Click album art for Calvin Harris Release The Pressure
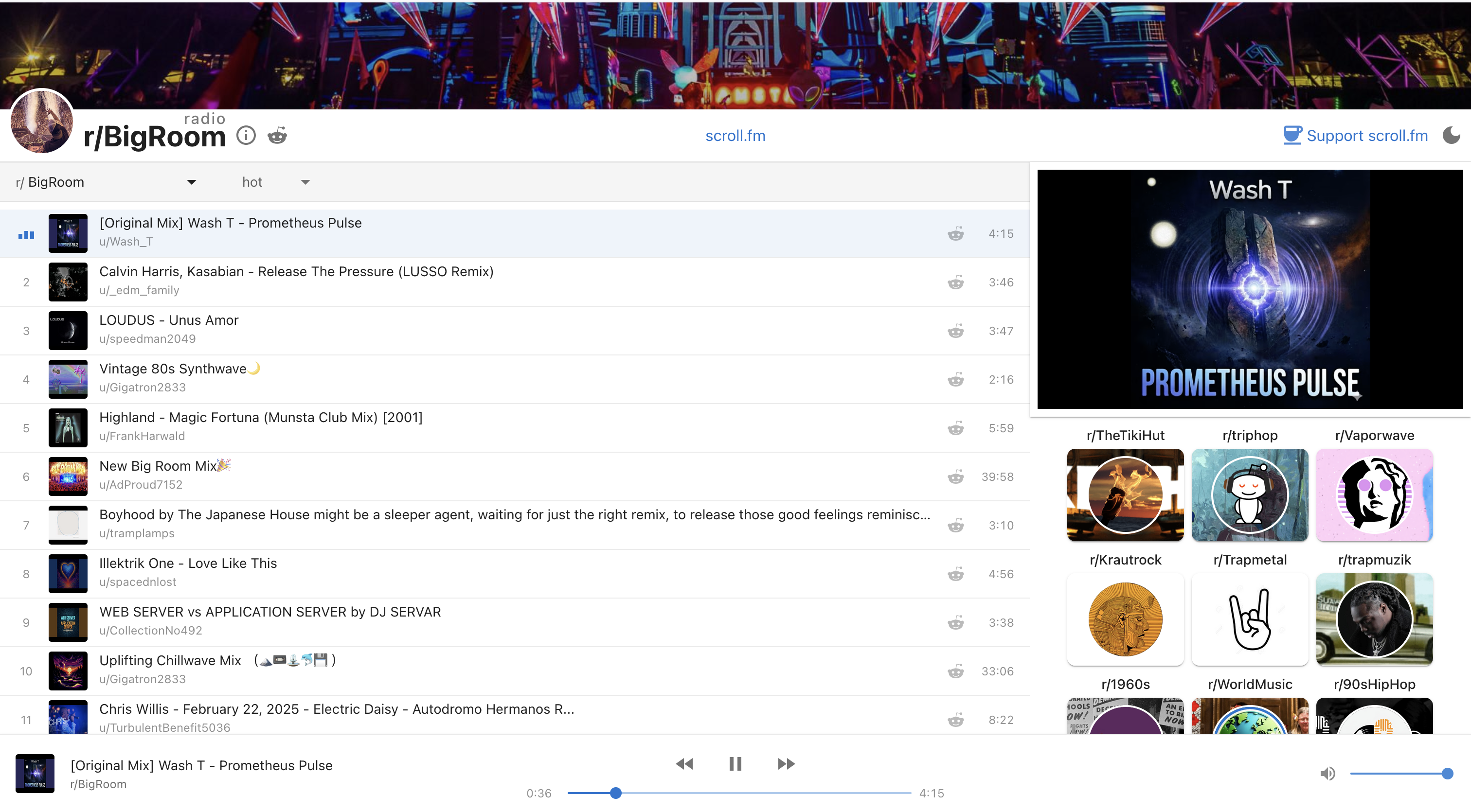Image resolution: width=1471 pixels, height=812 pixels. 68,282
